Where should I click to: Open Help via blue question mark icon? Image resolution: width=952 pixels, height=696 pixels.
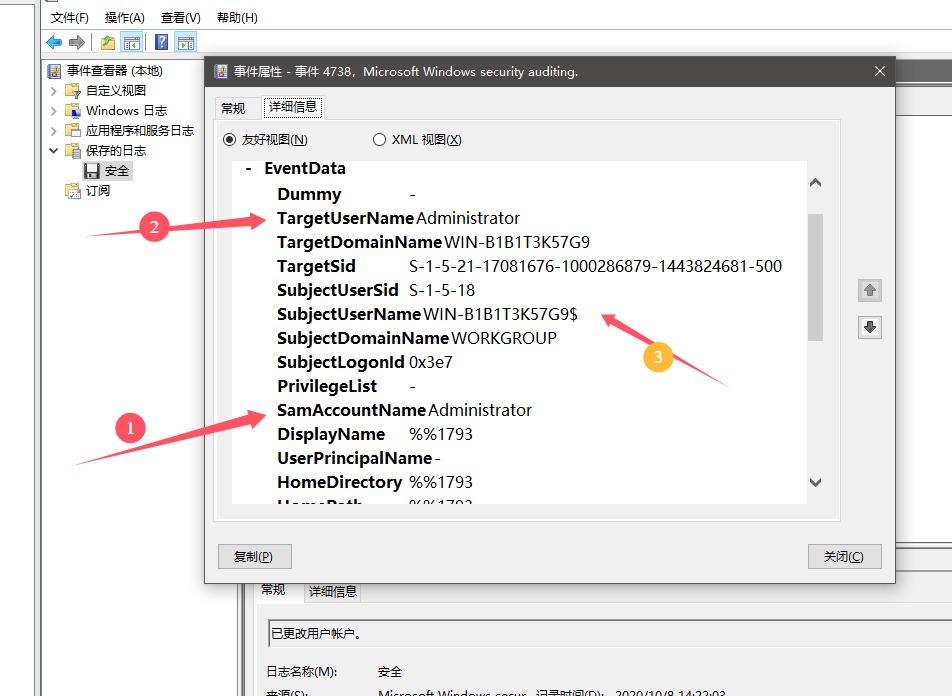pyautogui.click(x=161, y=42)
